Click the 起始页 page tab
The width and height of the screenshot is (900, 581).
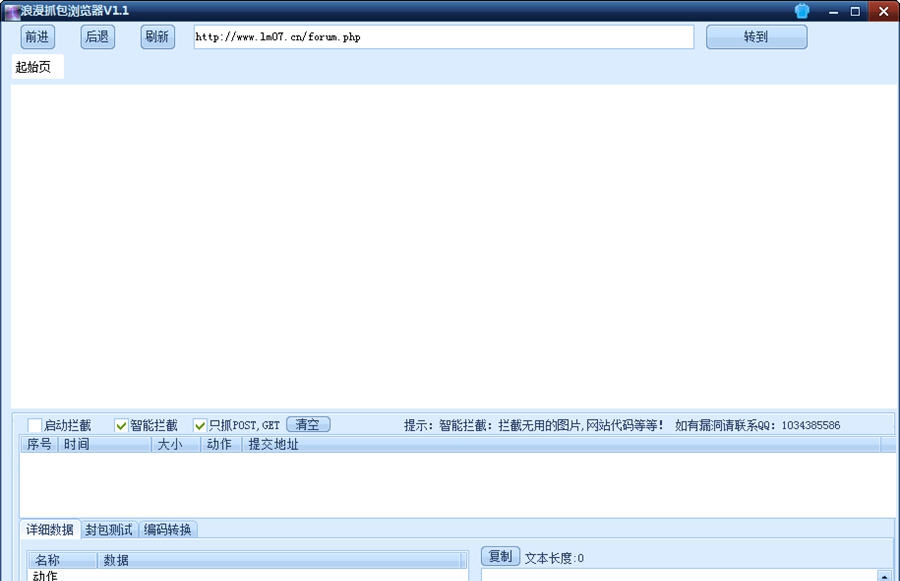coord(35,67)
